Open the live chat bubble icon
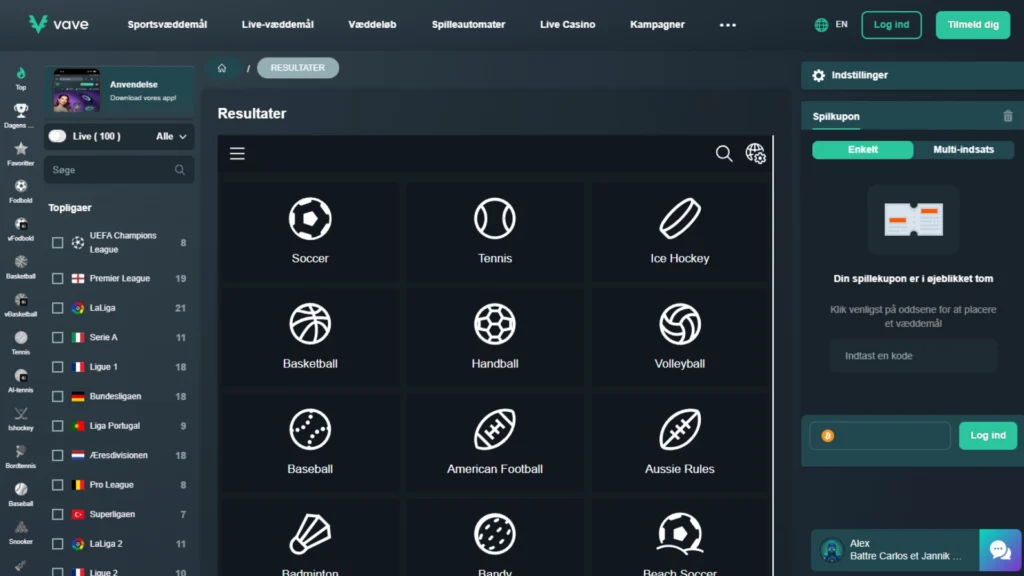This screenshot has width=1024, height=576. pos(999,549)
